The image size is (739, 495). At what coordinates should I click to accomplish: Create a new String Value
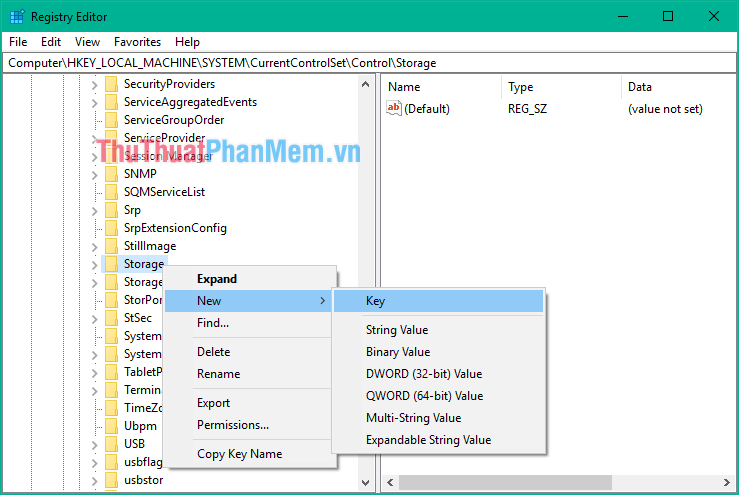click(x=438, y=330)
